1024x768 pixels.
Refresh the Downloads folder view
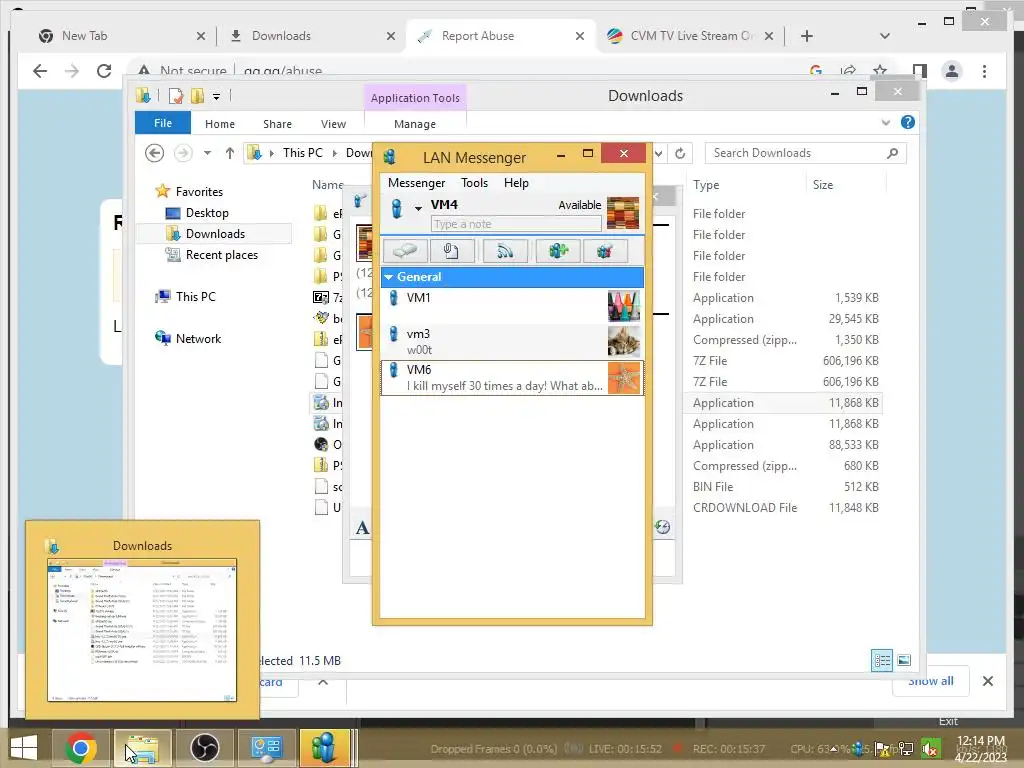click(x=680, y=153)
